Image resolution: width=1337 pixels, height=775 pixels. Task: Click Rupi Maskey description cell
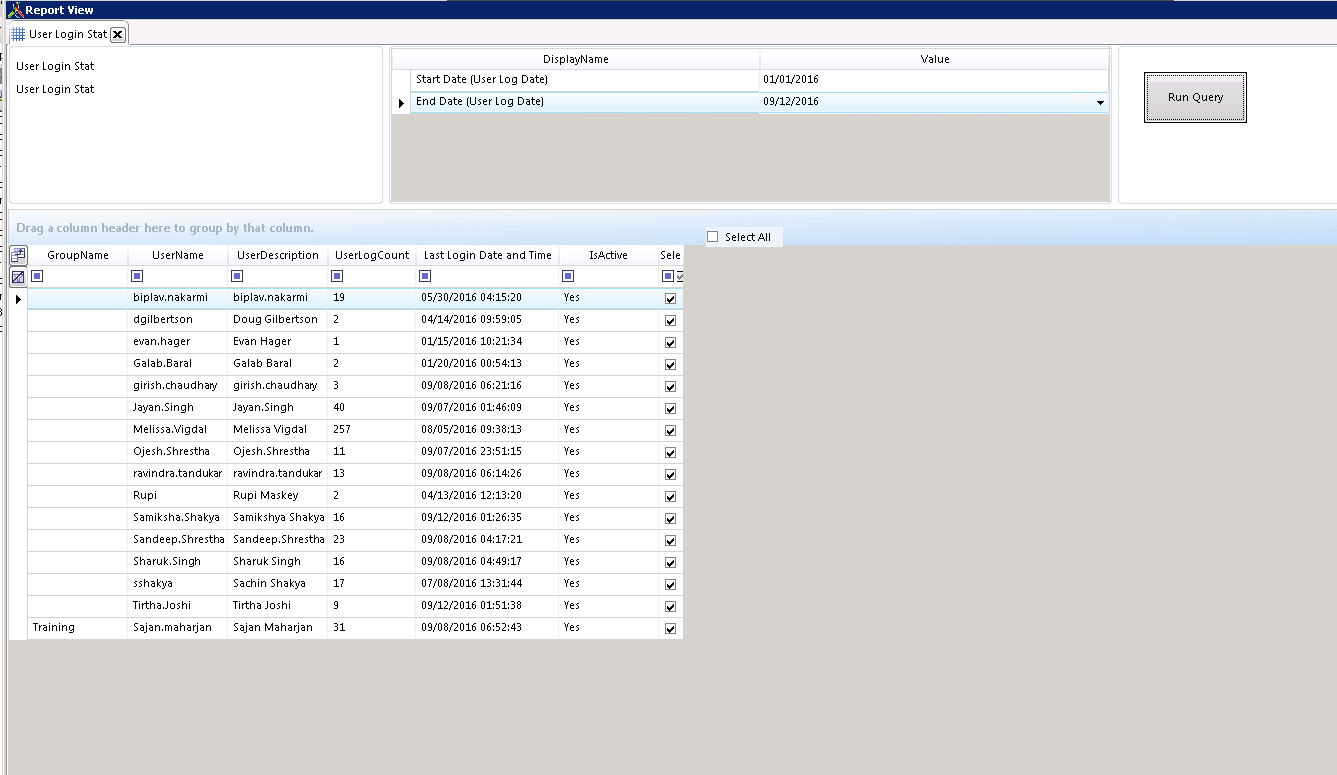(x=278, y=496)
